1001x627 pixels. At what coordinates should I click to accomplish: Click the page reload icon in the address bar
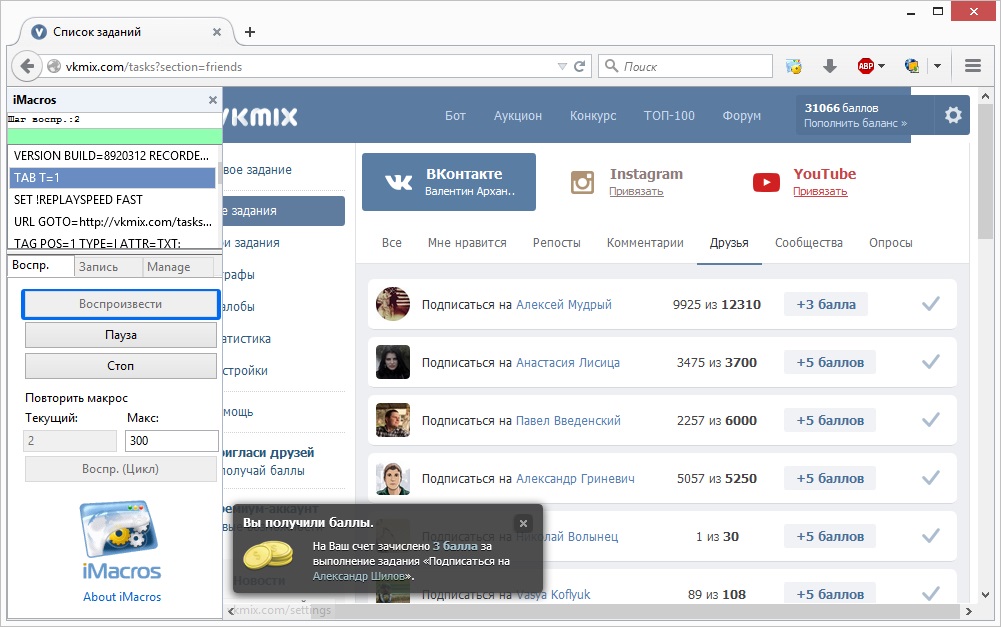pyautogui.click(x=579, y=65)
